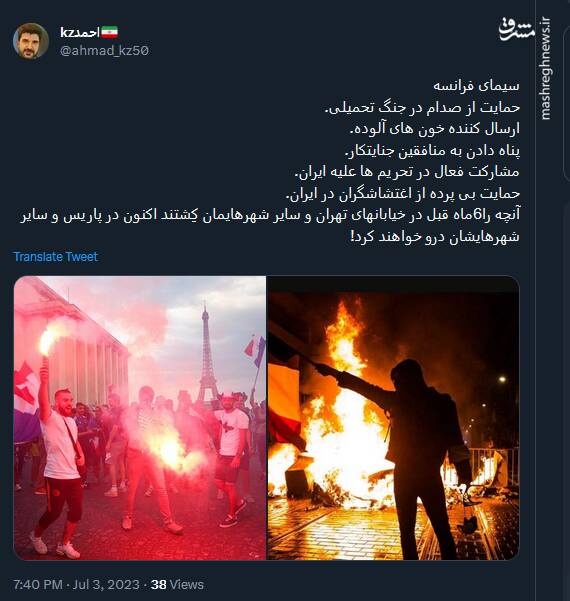Click the Iran flag emoji beside the name
This screenshot has height=601, width=570.
tap(110, 32)
